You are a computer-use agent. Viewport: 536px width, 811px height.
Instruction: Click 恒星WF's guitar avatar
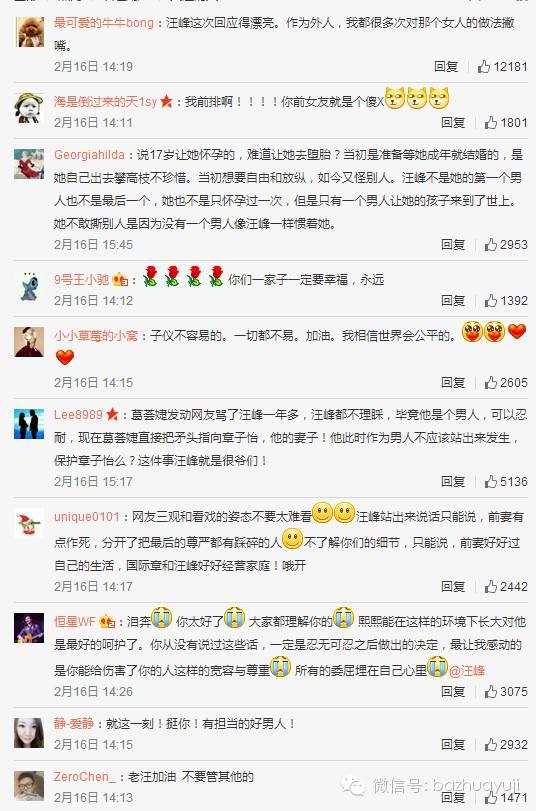pos(28,628)
